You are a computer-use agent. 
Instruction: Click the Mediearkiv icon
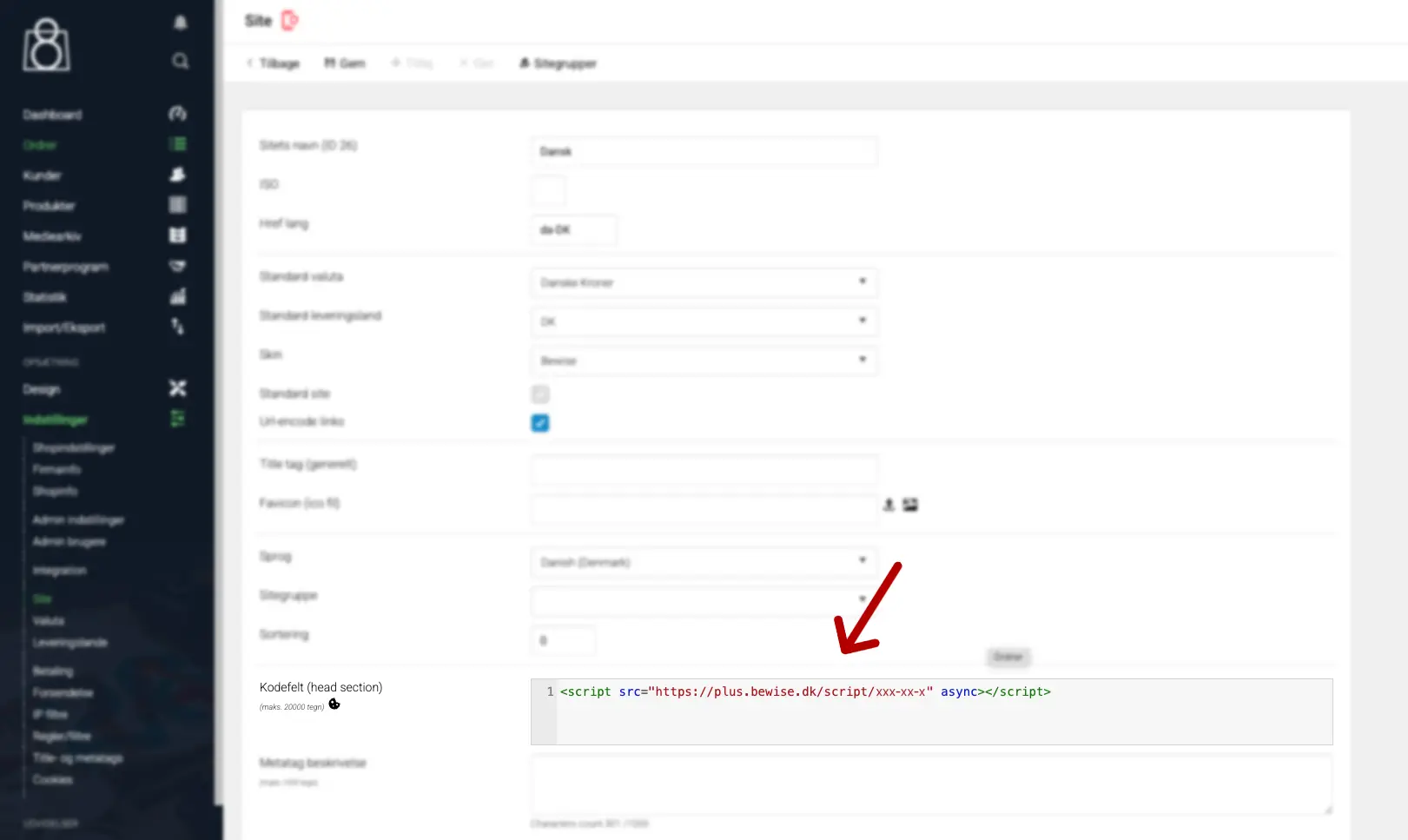(x=178, y=235)
